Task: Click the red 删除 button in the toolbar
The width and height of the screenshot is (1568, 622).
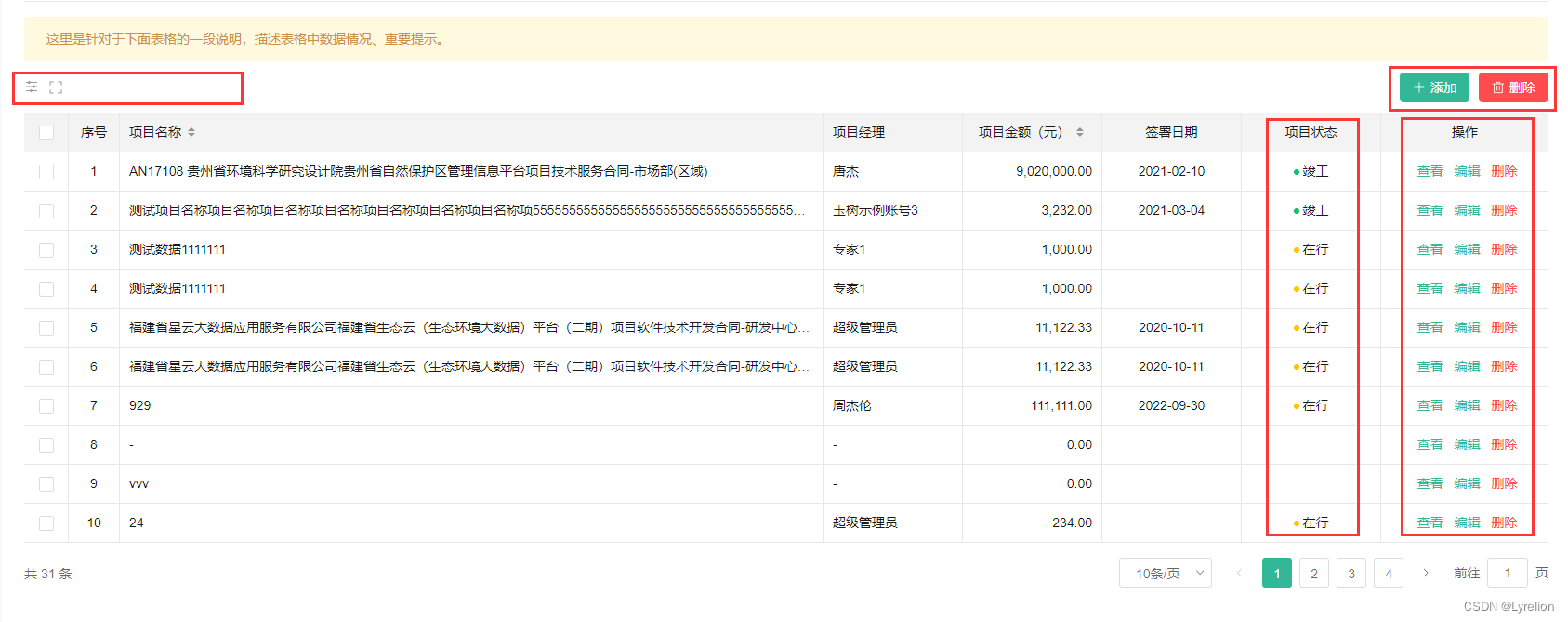Action: pos(1513,87)
